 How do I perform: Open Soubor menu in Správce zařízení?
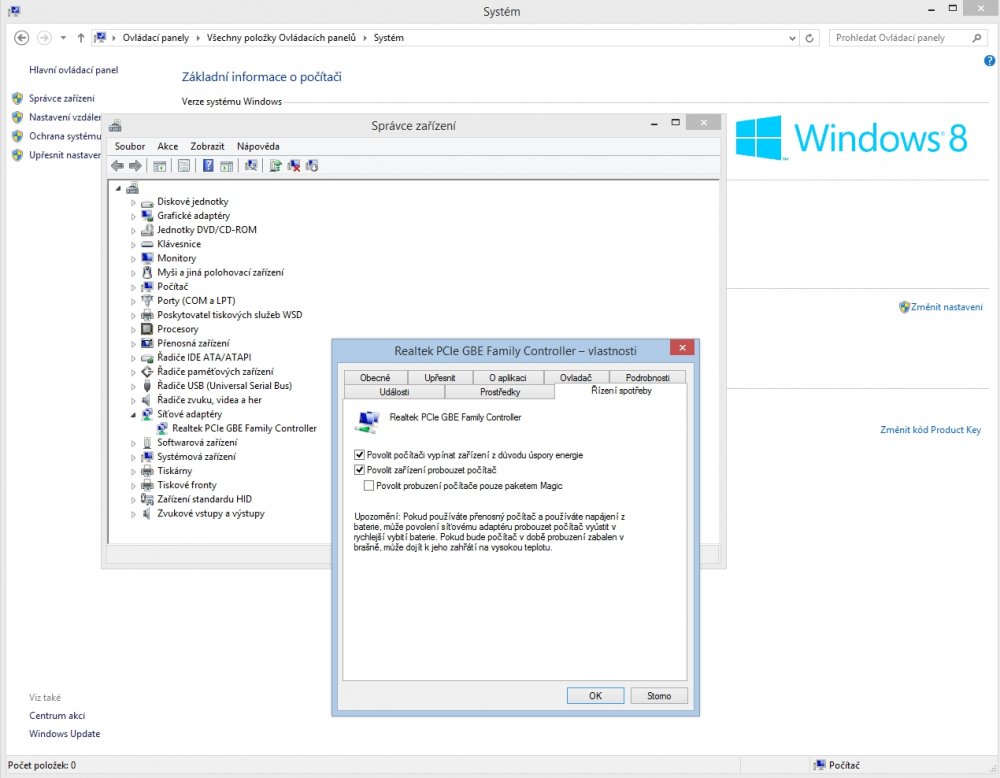click(129, 147)
